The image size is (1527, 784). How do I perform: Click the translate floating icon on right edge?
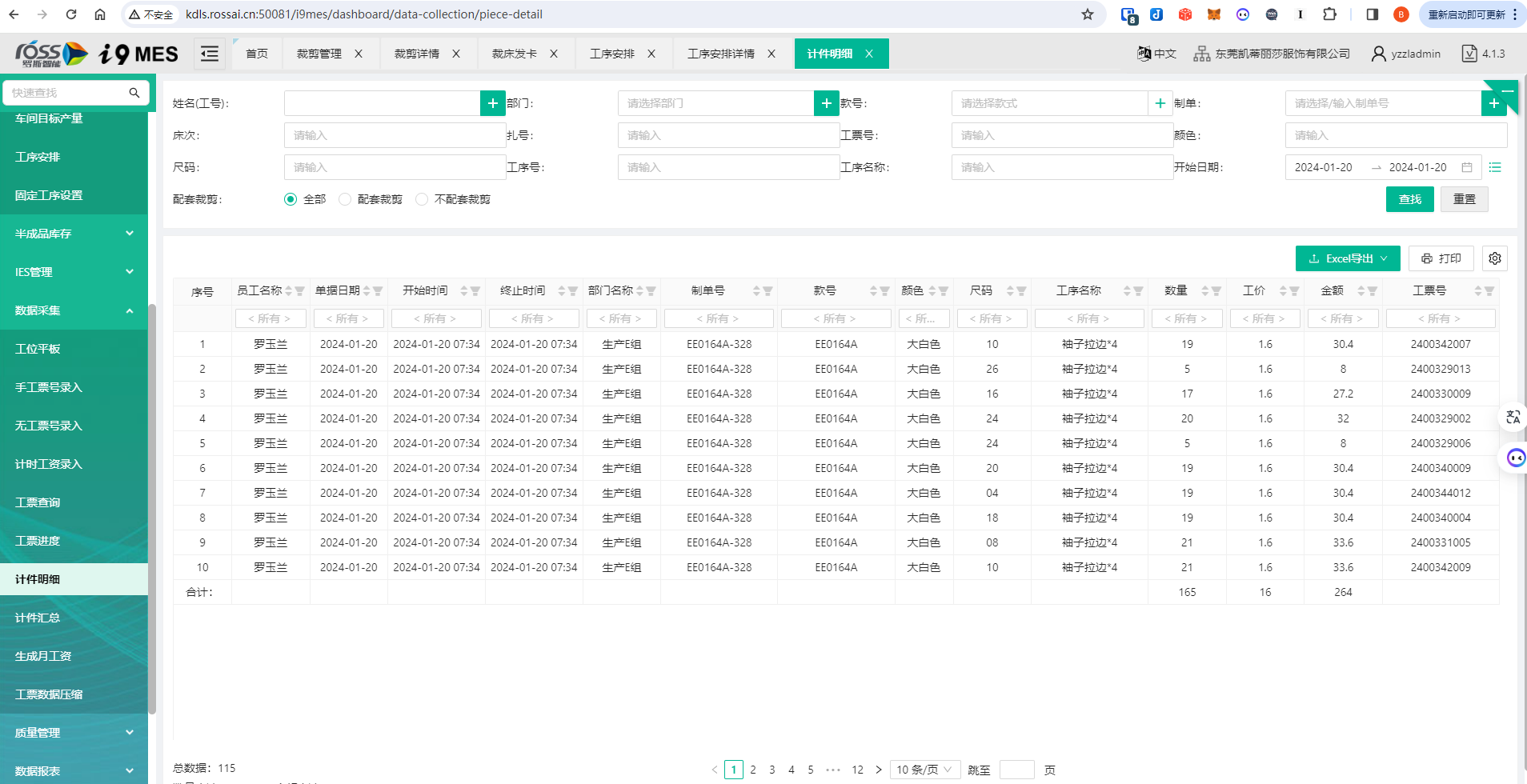coord(1513,417)
